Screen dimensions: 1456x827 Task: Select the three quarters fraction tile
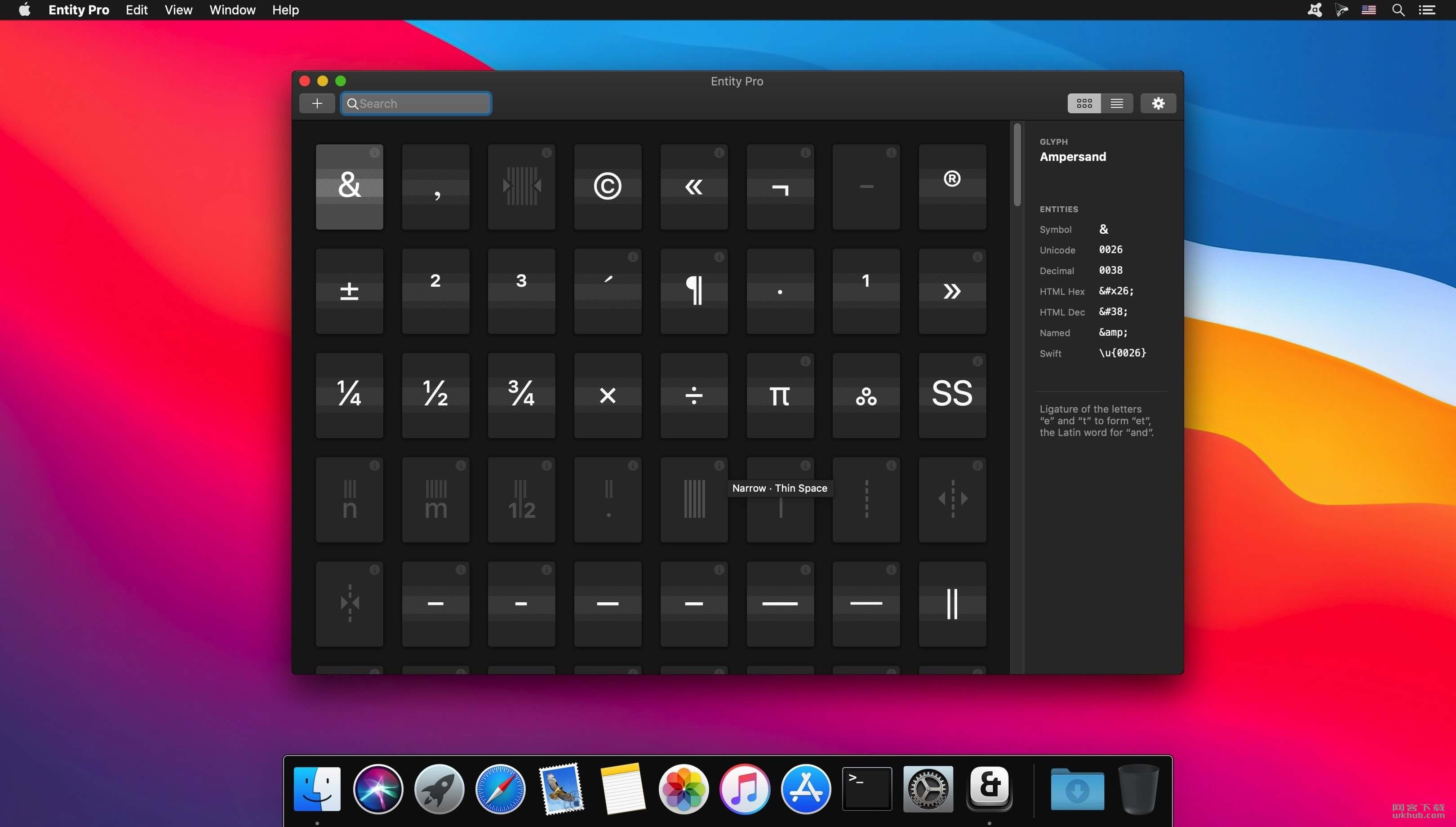(x=521, y=396)
